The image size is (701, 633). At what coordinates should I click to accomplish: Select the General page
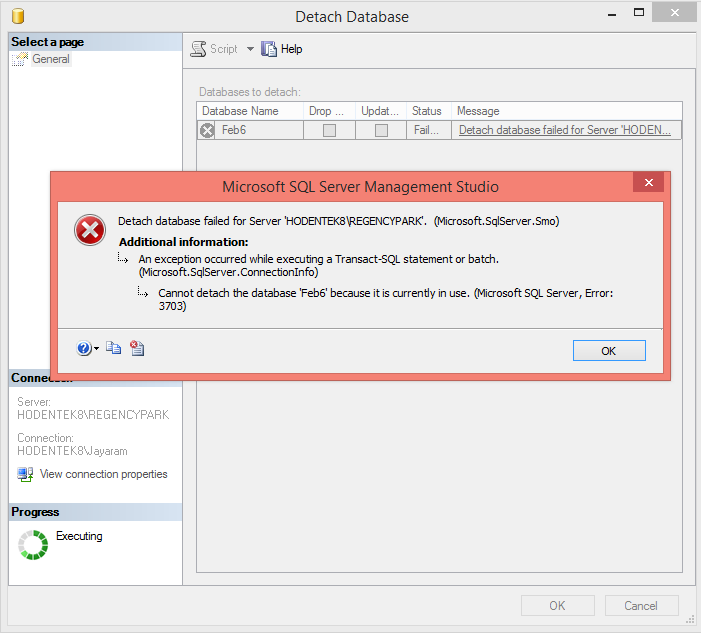(51, 59)
